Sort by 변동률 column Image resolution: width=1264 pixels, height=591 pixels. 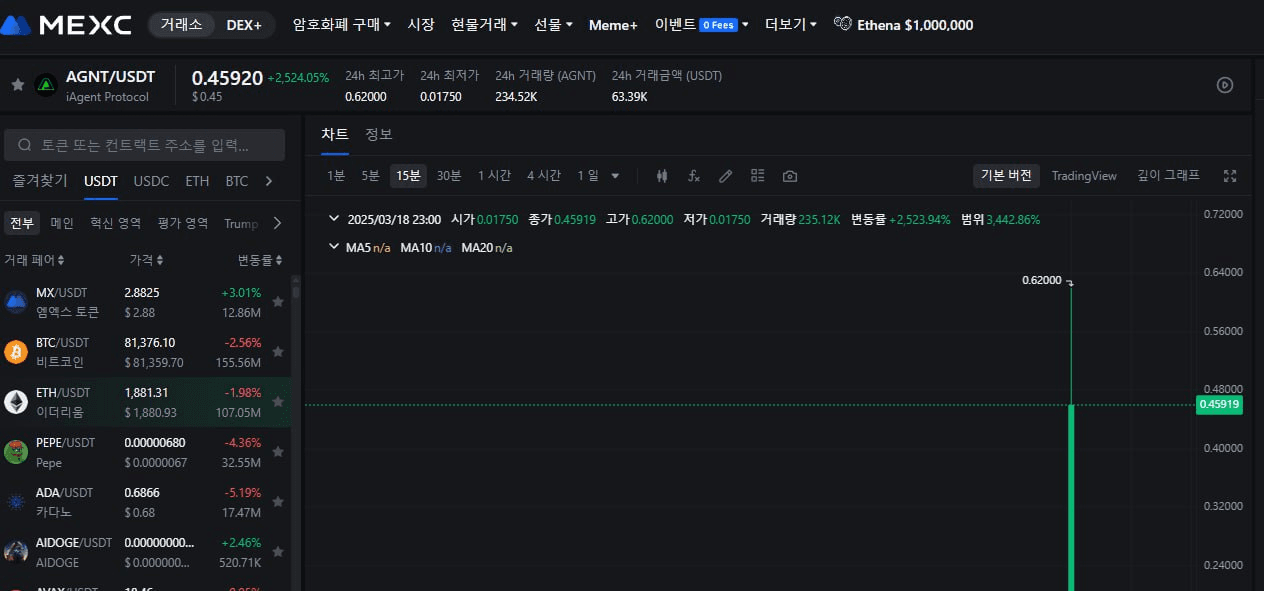259,260
